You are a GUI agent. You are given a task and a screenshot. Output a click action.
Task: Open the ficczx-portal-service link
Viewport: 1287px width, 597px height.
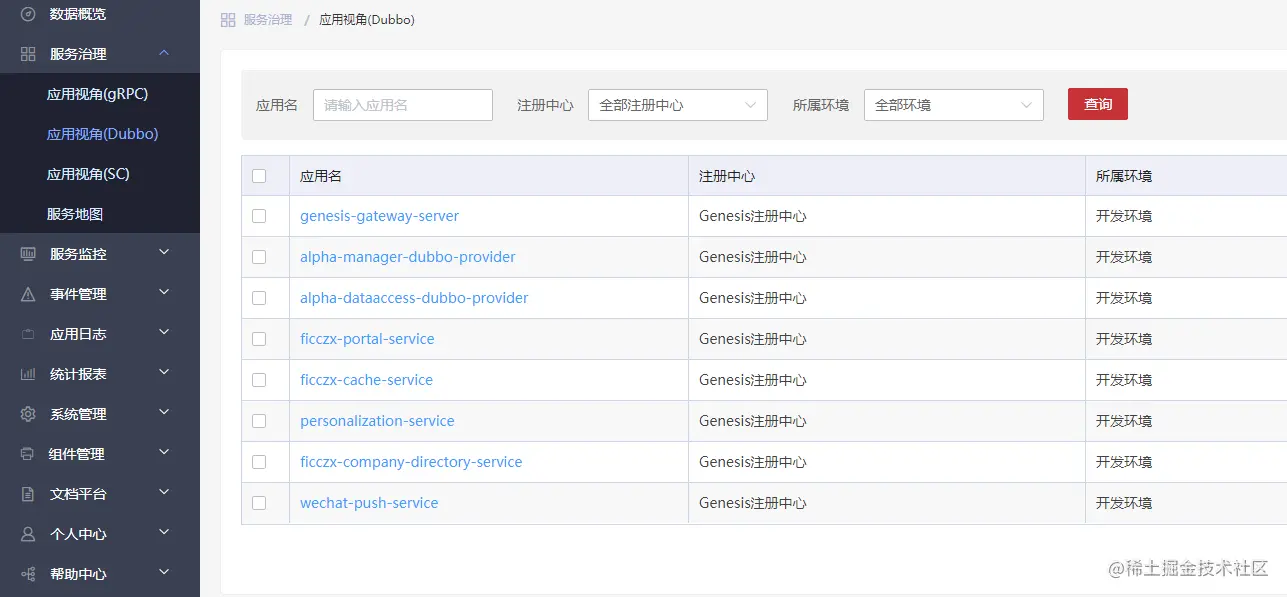pyautogui.click(x=367, y=339)
